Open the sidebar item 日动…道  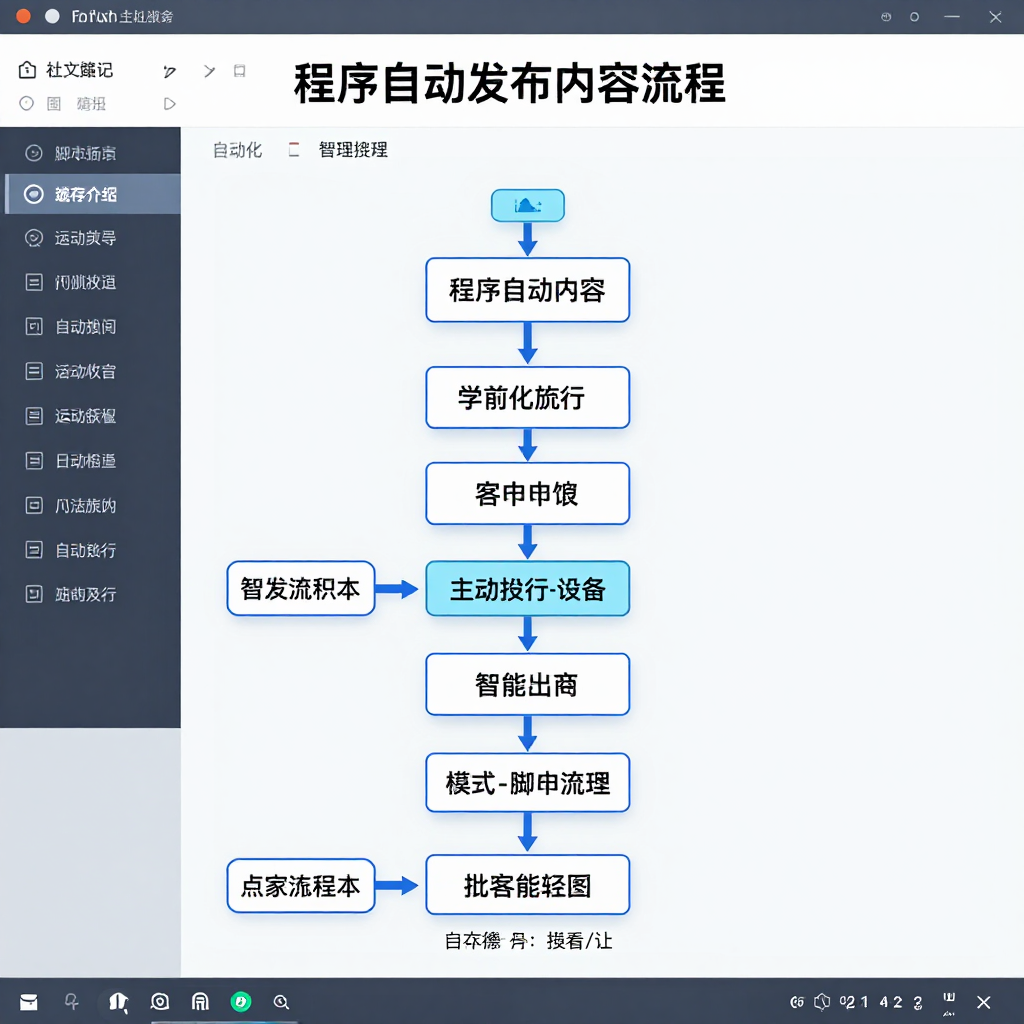(x=92, y=460)
